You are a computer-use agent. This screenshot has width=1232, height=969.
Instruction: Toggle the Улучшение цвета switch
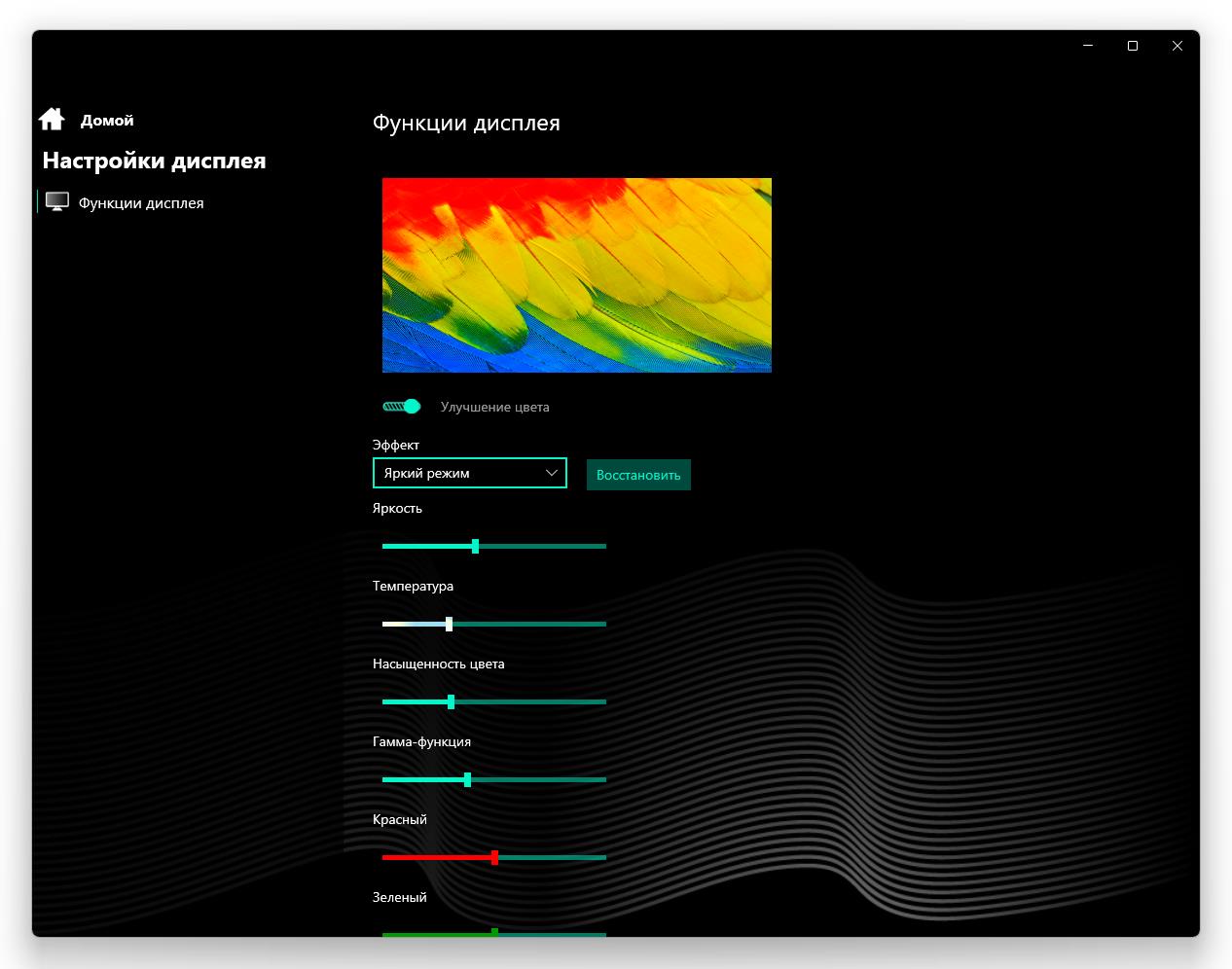coord(401,407)
